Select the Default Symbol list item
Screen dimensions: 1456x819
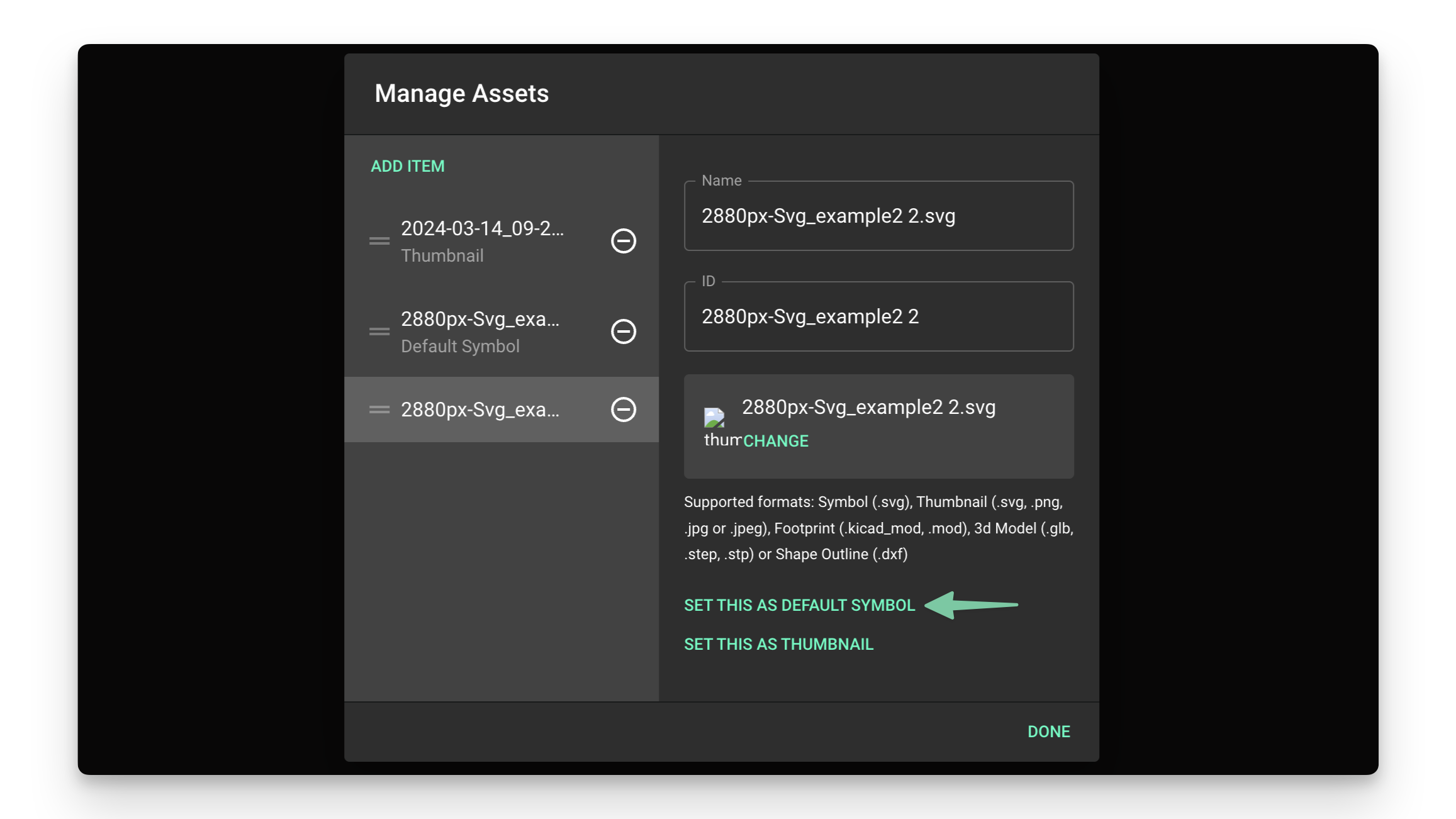coord(501,332)
